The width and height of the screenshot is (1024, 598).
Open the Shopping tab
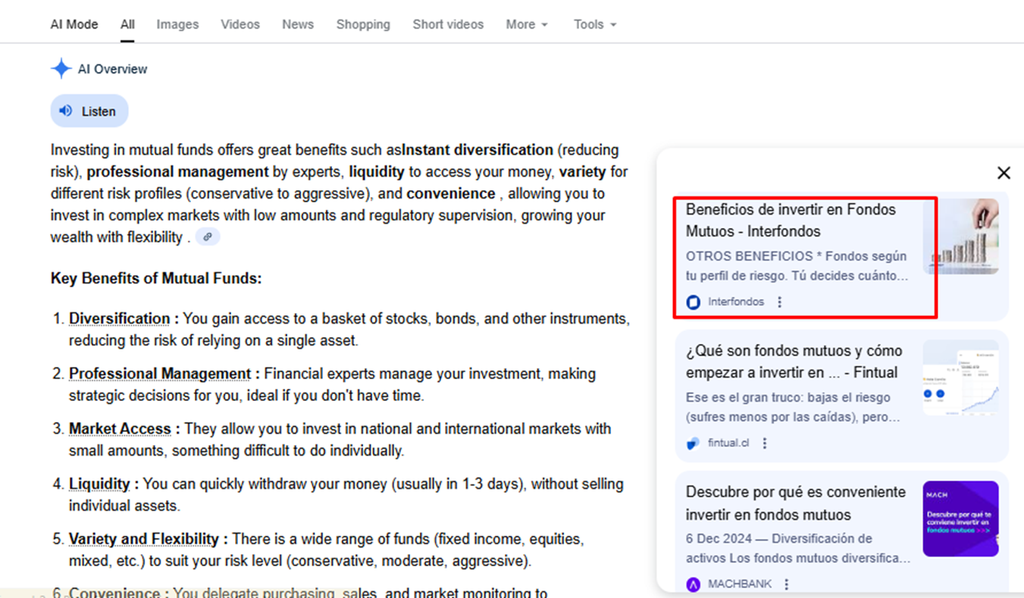[x=363, y=24]
